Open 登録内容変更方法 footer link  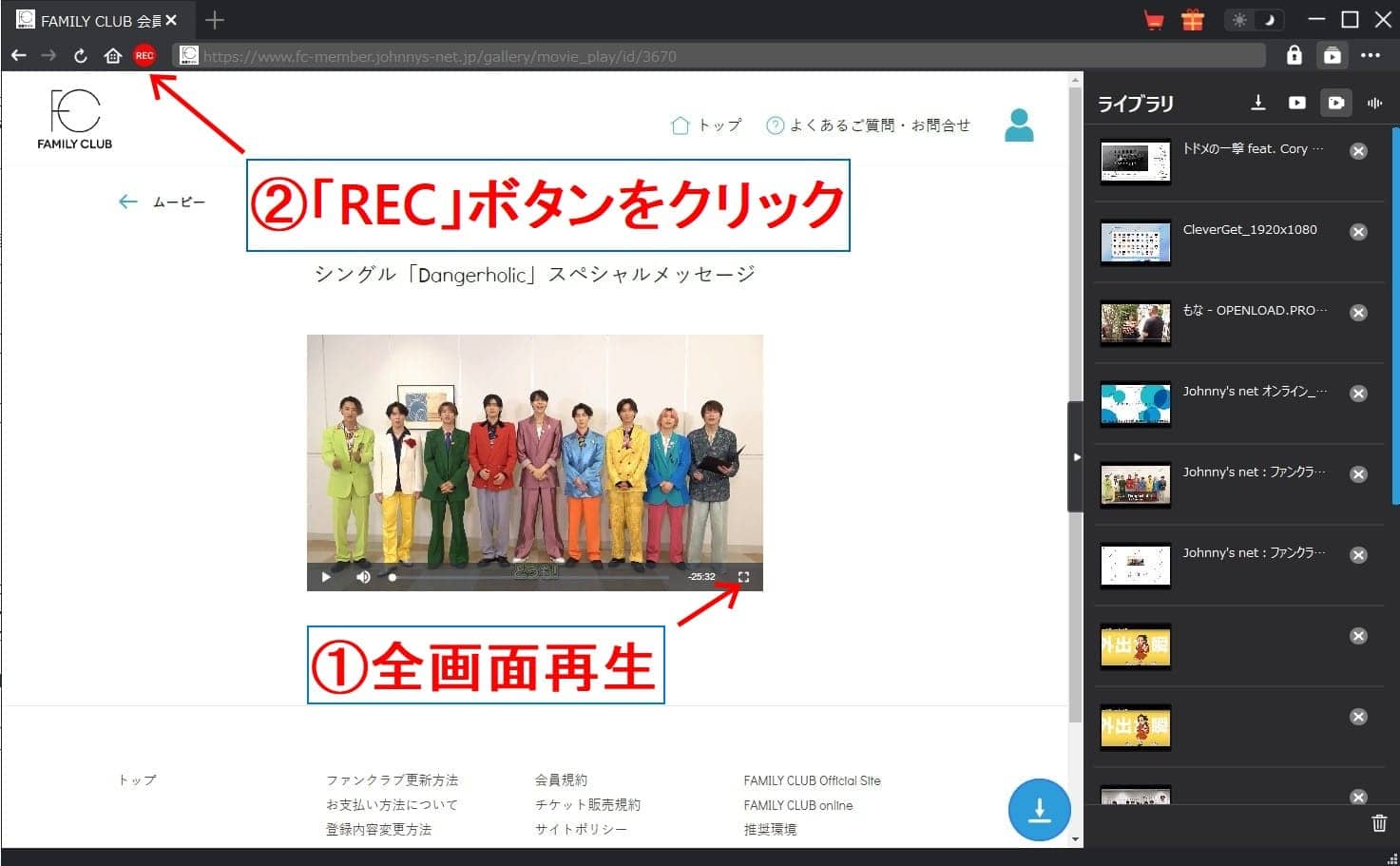[378, 829]
